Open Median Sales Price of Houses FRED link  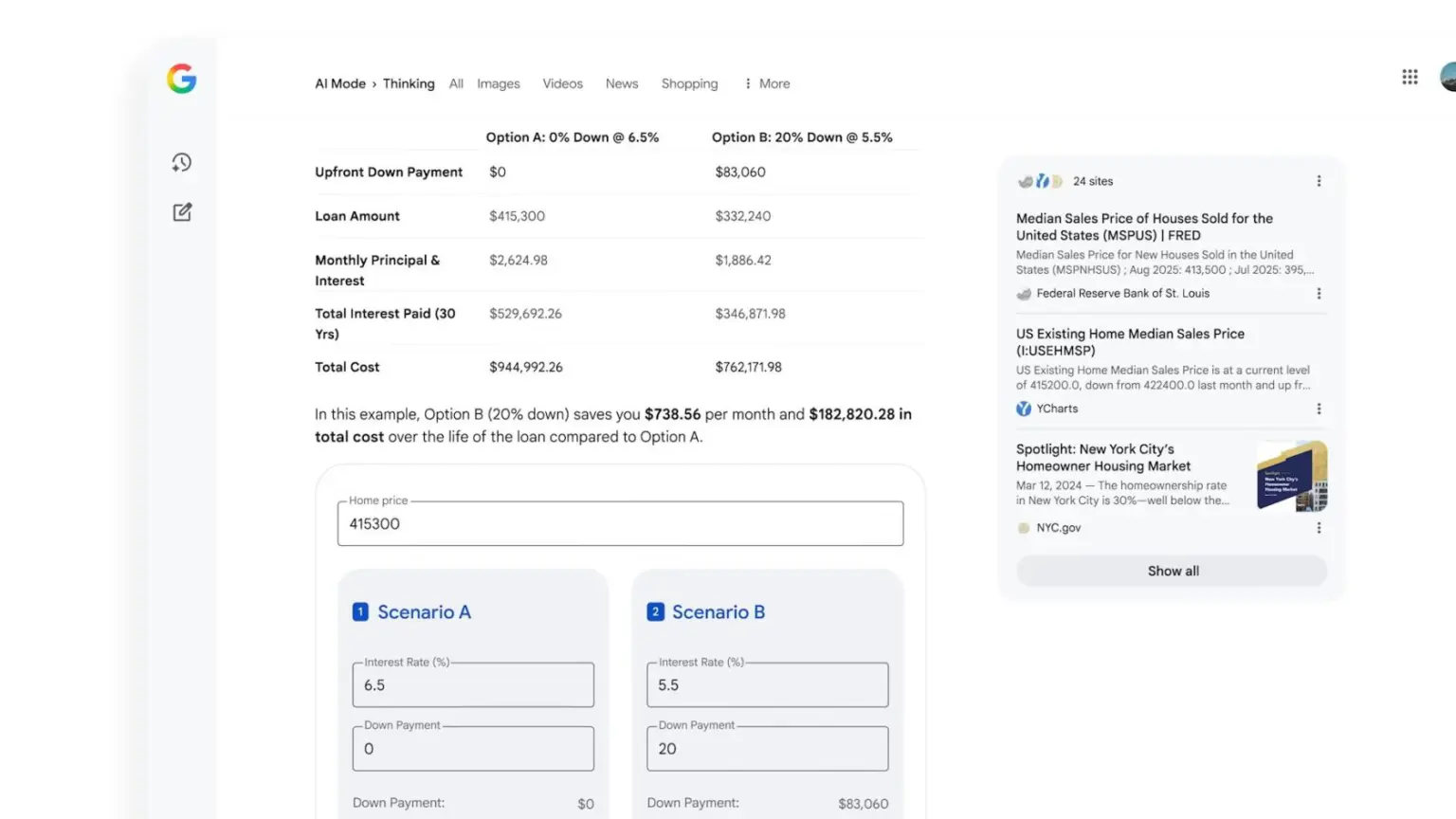click(x=1144, y=227)
